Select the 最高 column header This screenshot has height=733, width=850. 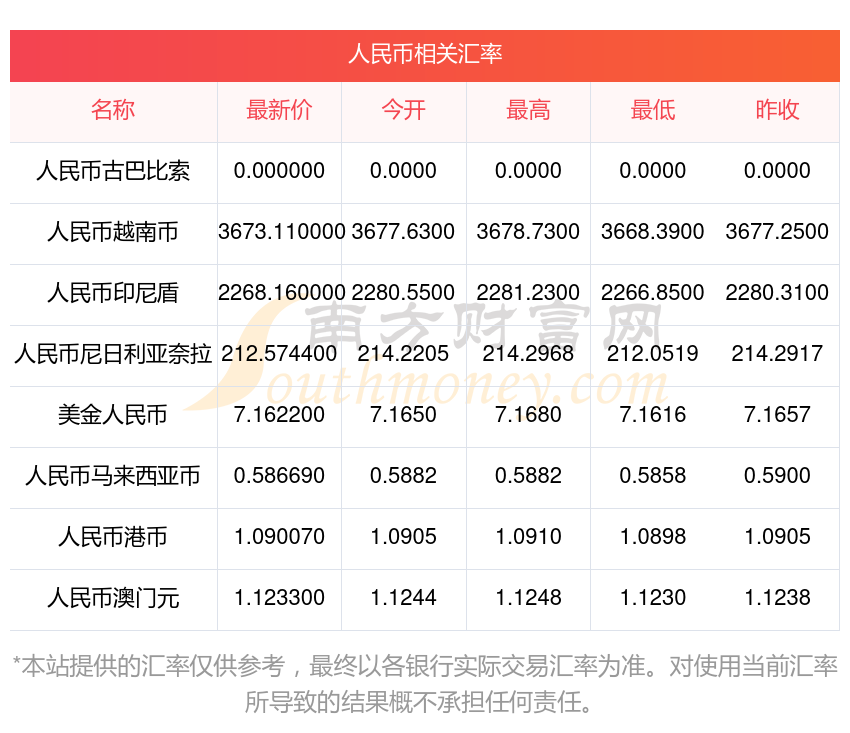click(528, 110)
